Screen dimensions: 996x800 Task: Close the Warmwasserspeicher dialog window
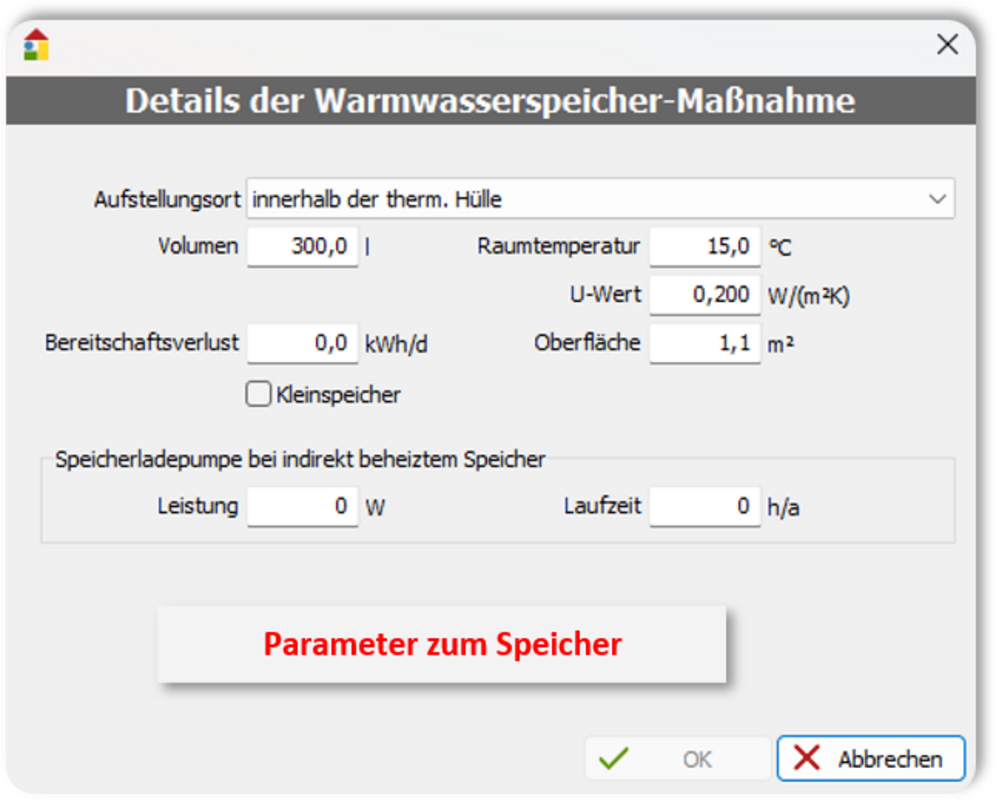(946, 44)
